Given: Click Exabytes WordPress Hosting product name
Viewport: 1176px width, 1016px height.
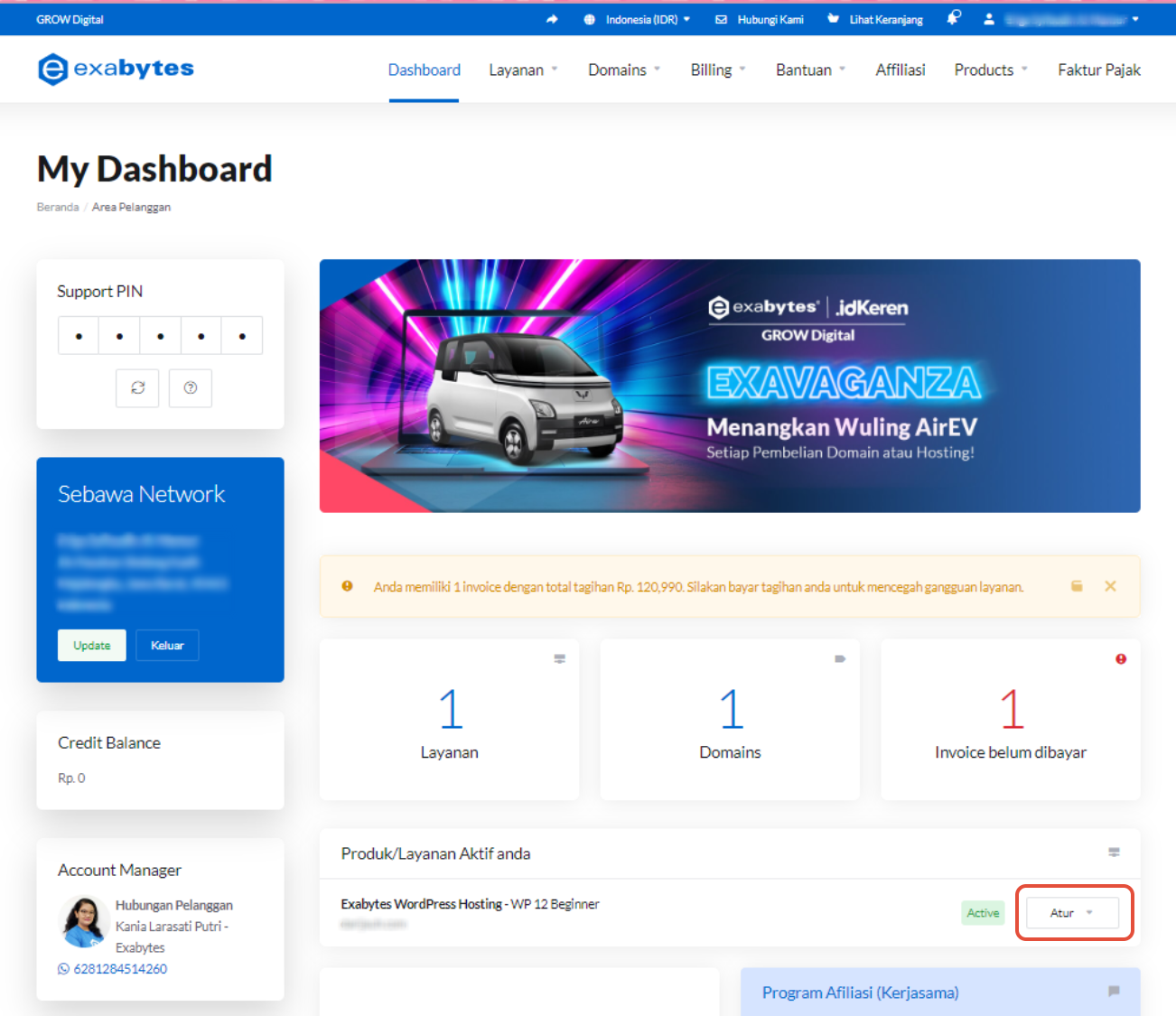Looking at the screenshot, I should [470, 904].
